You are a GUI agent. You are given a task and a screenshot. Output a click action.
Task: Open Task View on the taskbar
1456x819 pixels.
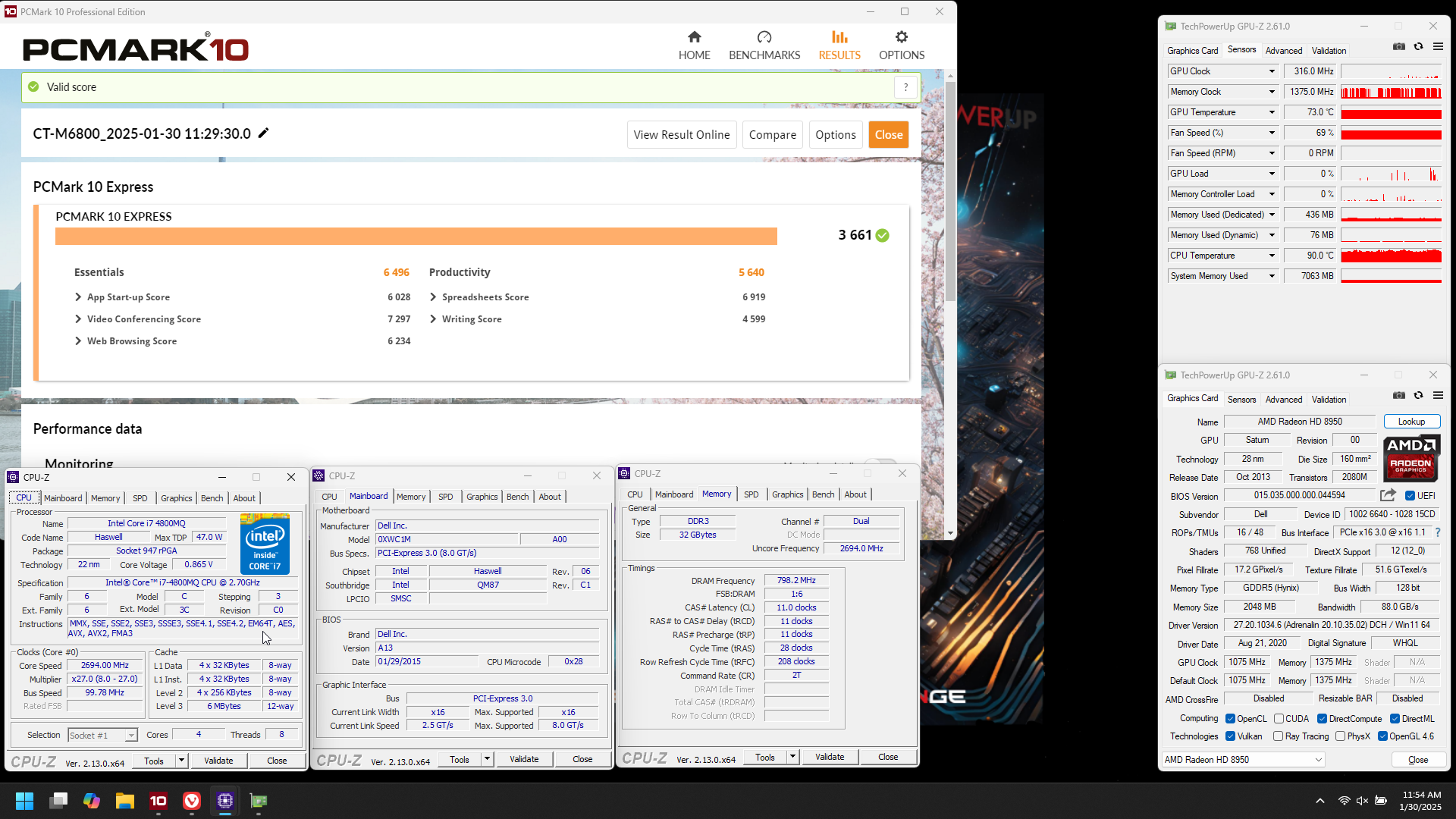click(58, 801)
